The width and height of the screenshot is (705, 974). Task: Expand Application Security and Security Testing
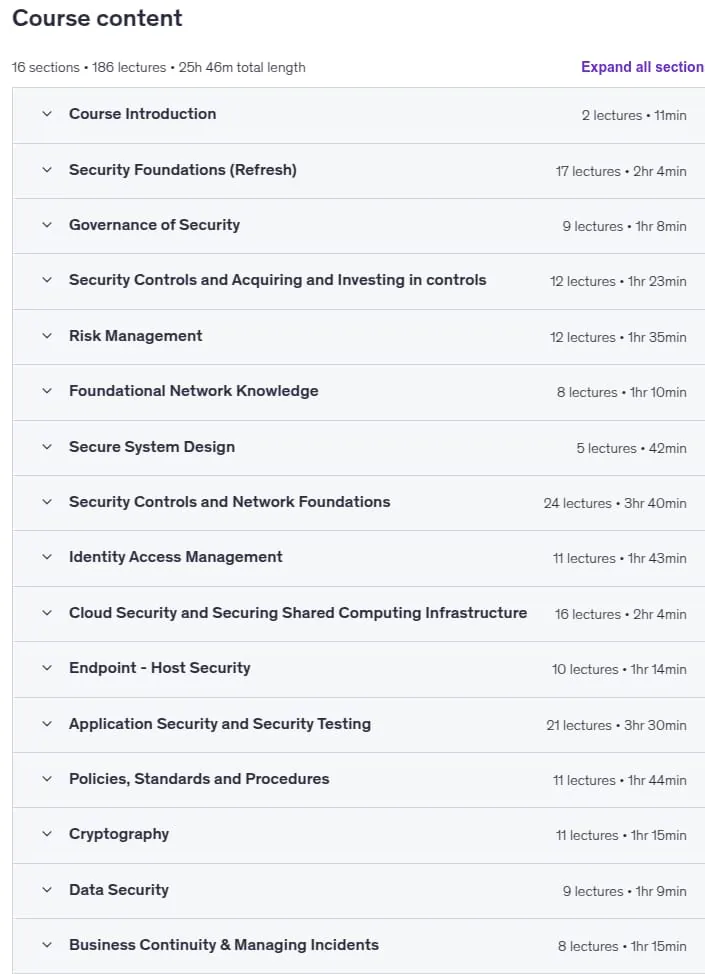220,724
